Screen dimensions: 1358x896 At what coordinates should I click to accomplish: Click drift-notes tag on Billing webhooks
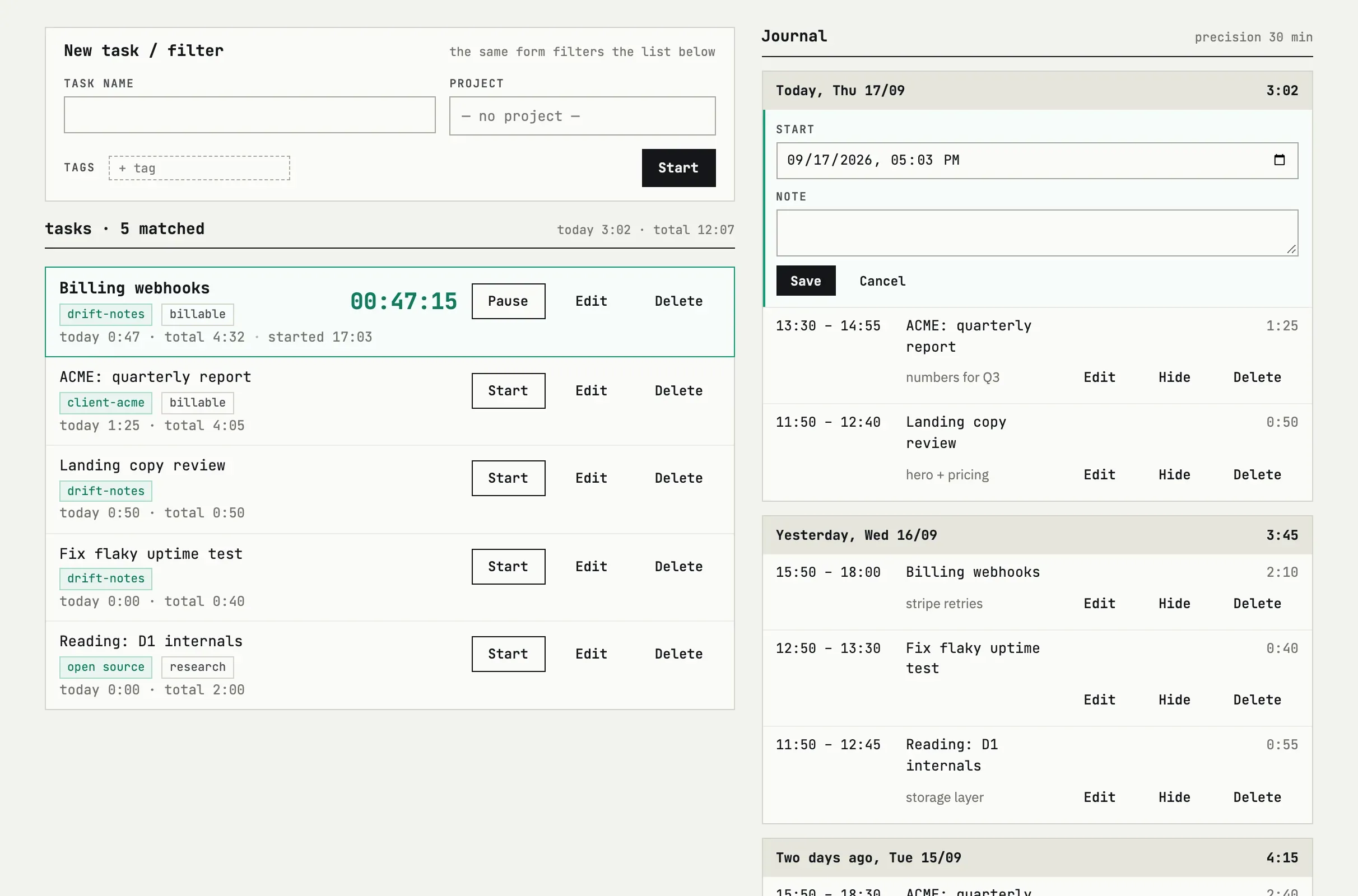point(106,314)
